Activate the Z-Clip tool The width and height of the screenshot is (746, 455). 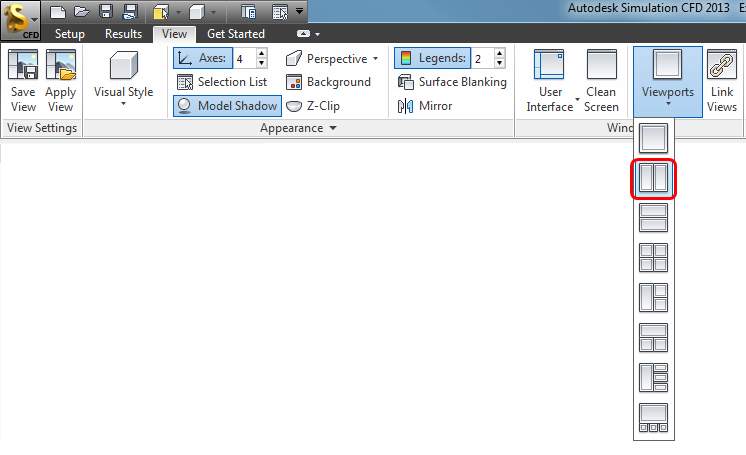pos(313,106)
